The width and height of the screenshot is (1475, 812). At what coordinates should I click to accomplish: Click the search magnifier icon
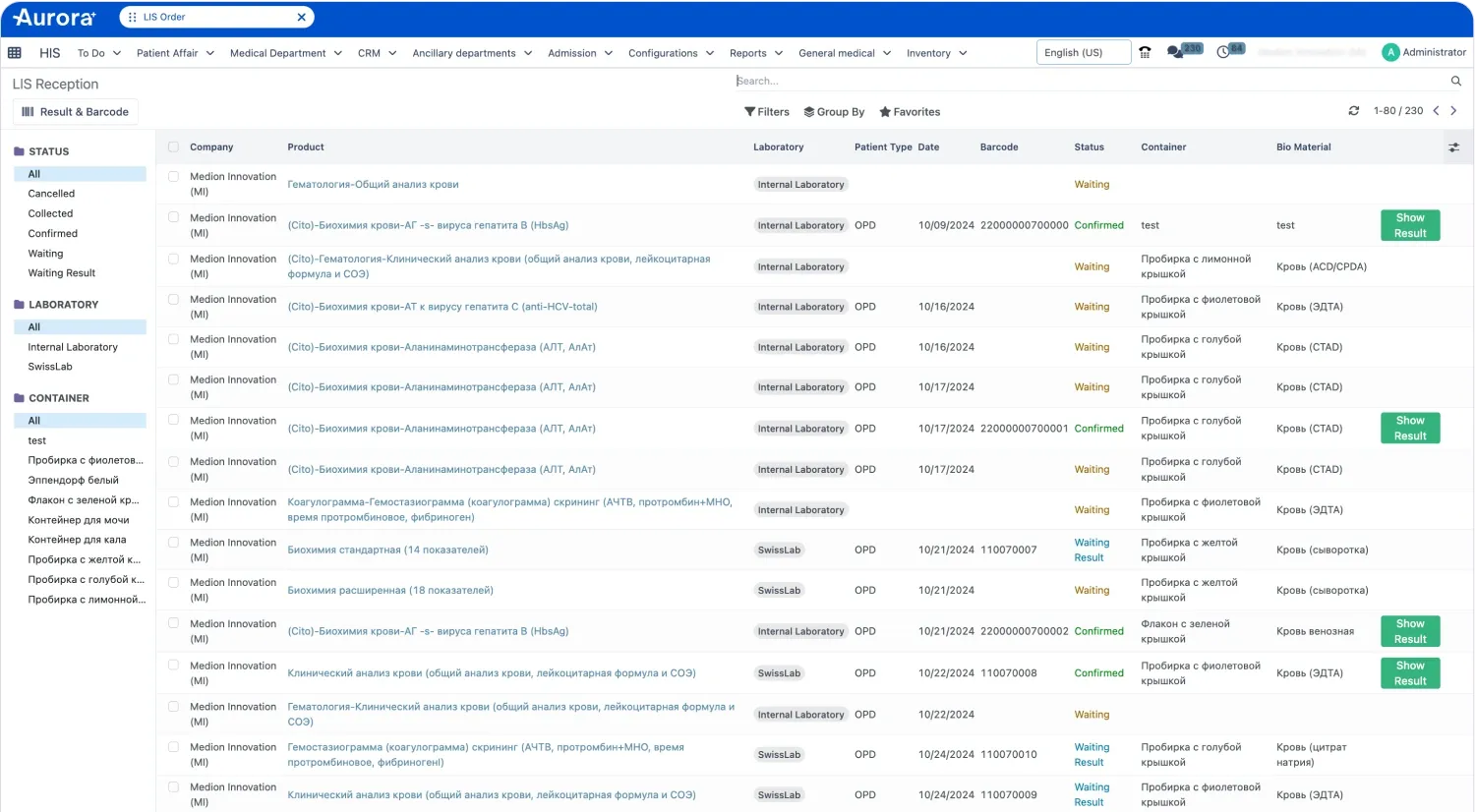point(1456,82)
